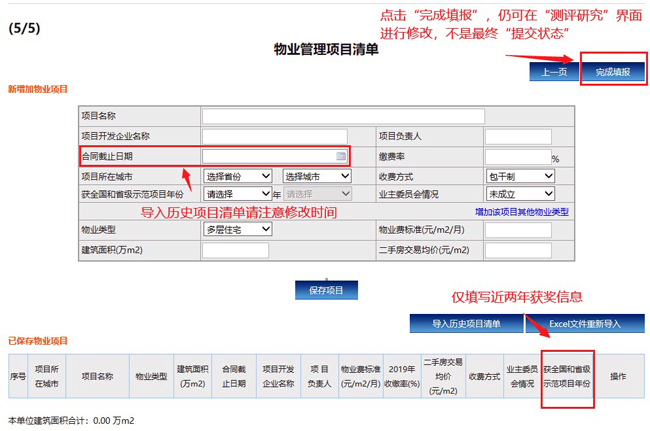Save the project with 保存项目
This screenshot has width=650, height=431.
pyautogui.click(x=326, y=290)
